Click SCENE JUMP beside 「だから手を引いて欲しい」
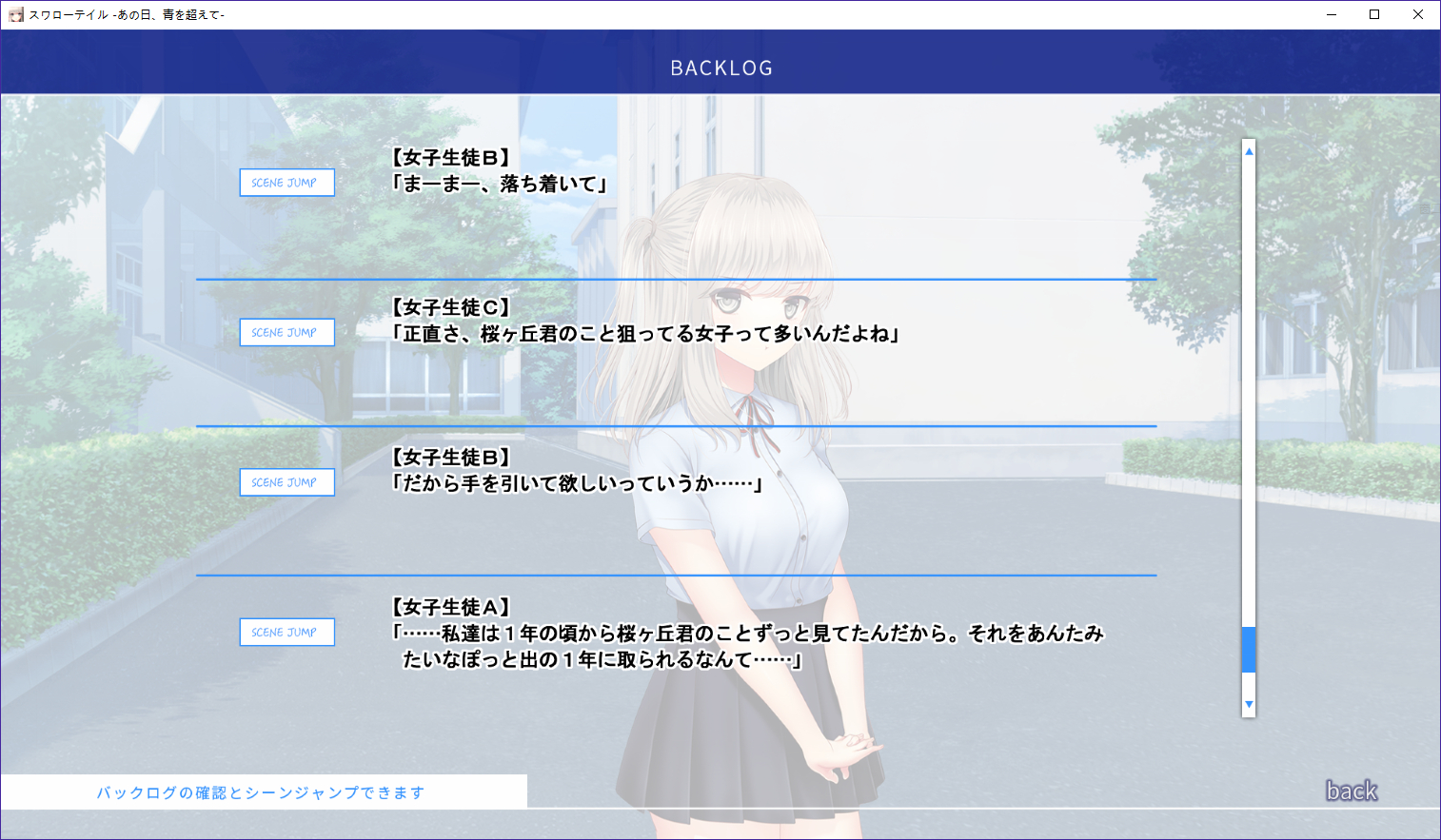 [286, 482]
